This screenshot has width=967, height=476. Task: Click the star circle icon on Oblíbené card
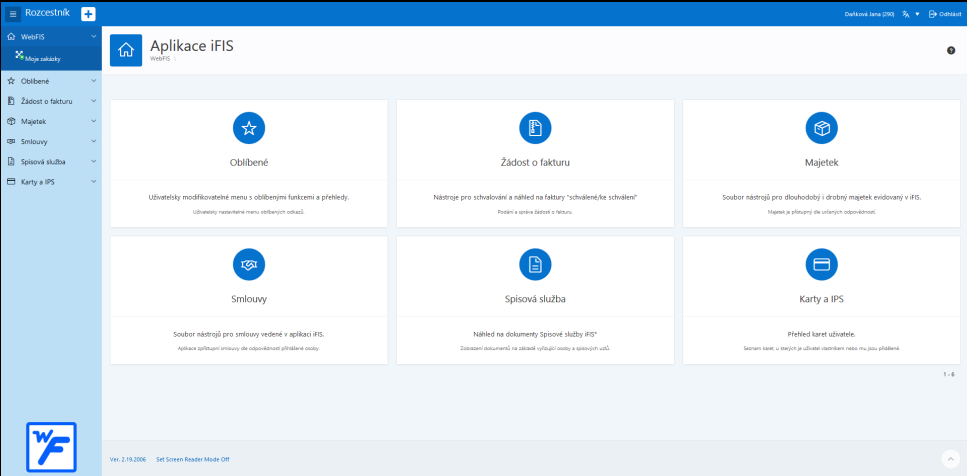pyautogui.click(x=249, y=128)
